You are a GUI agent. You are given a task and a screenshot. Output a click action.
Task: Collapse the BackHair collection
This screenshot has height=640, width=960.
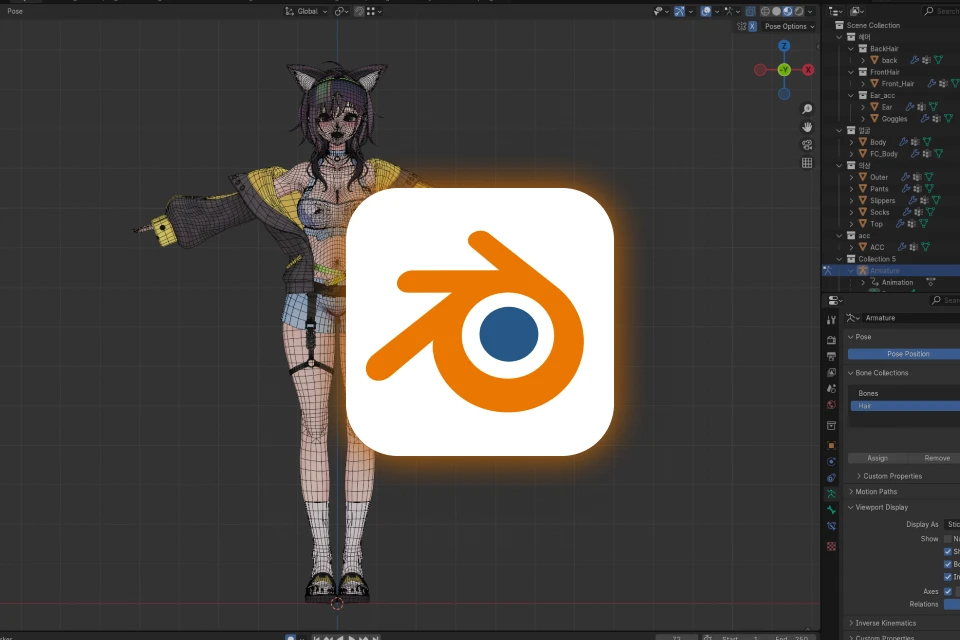tap(851, 48)
